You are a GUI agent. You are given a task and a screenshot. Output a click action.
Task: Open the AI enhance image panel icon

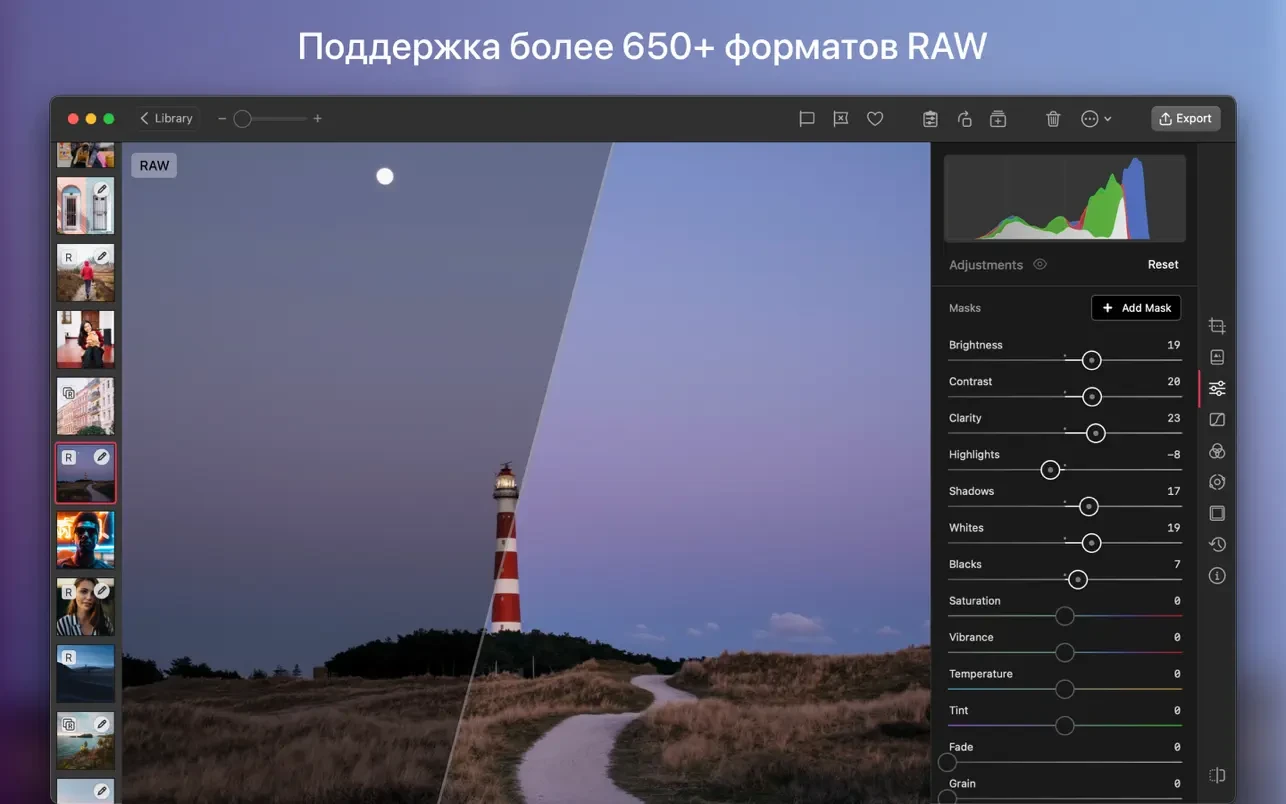click(x=1217, y=357)
